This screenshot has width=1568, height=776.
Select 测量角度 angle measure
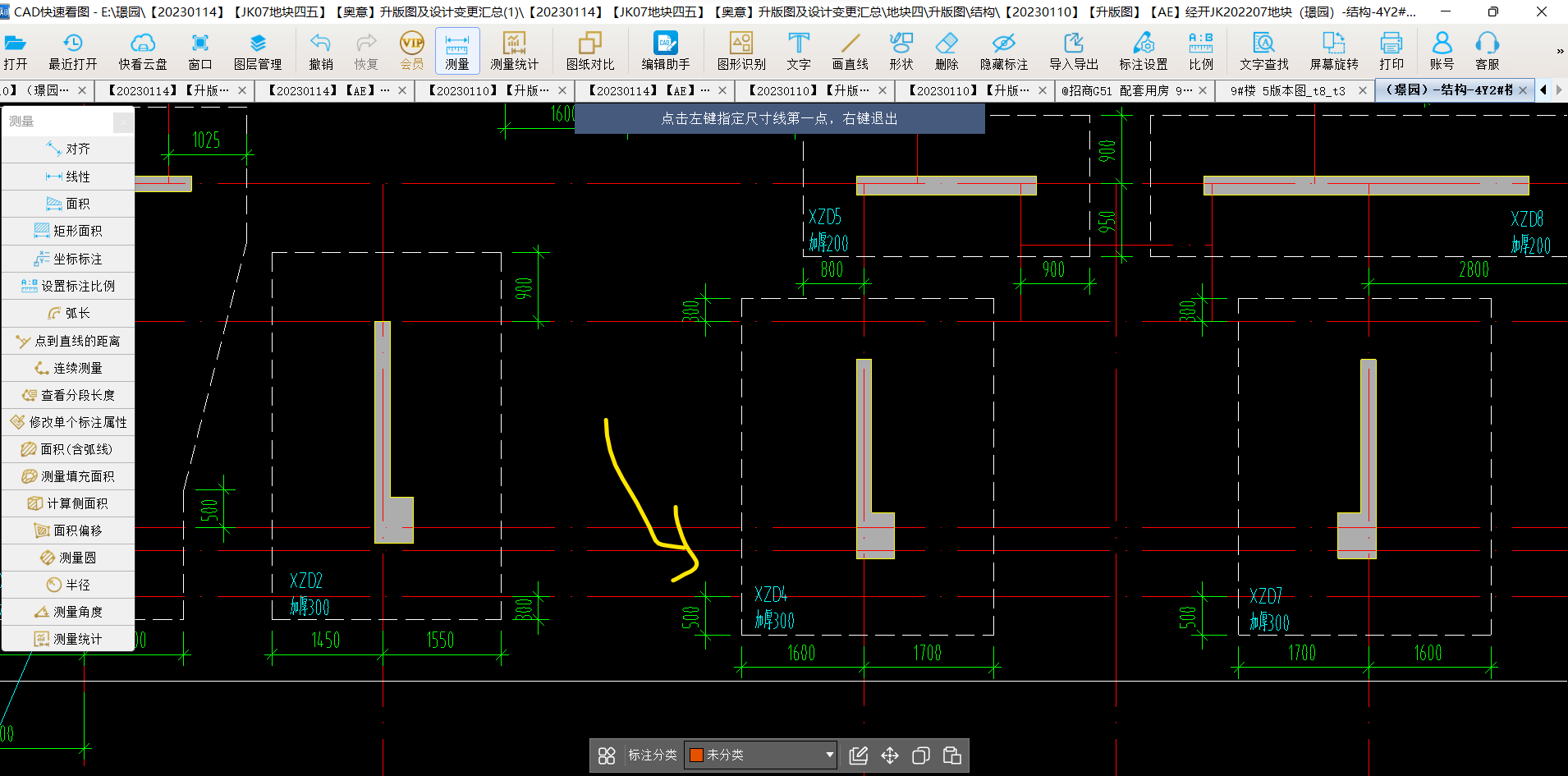[68, 612]
